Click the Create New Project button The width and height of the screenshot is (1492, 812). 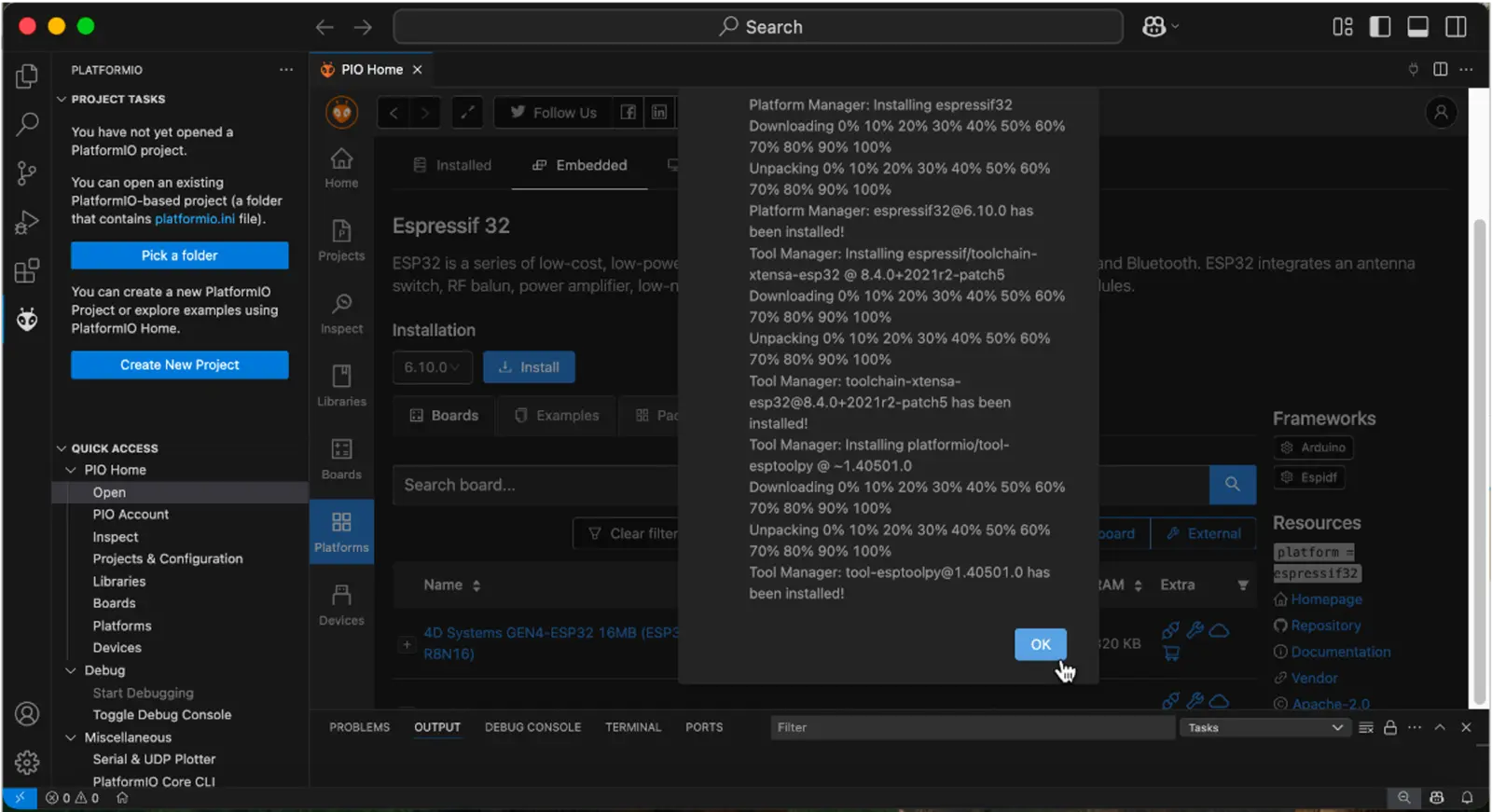click(179, 365)
